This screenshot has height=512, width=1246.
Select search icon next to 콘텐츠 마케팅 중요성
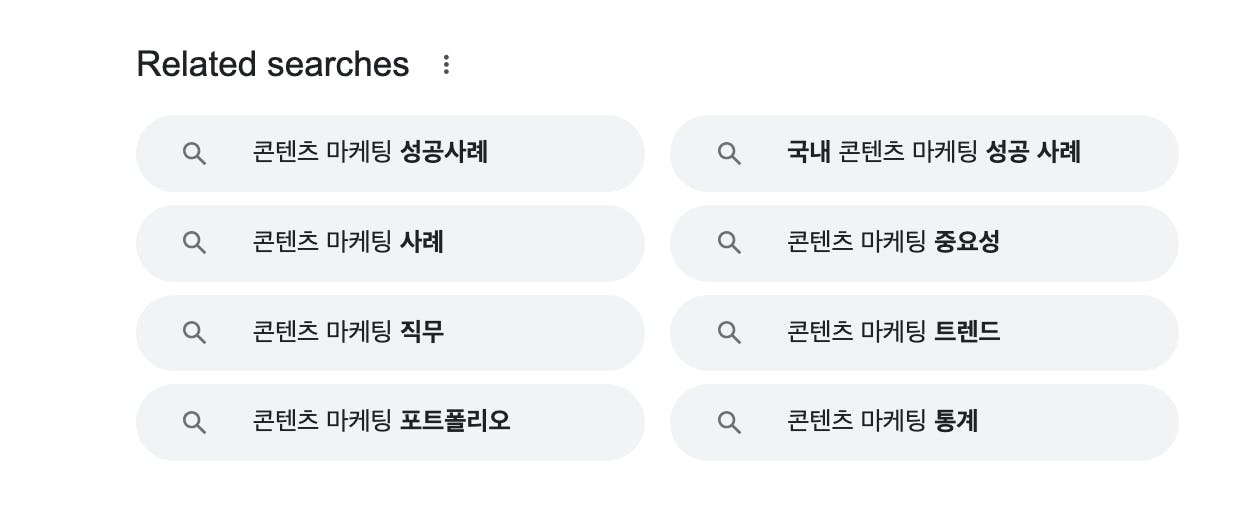point(729,243)
